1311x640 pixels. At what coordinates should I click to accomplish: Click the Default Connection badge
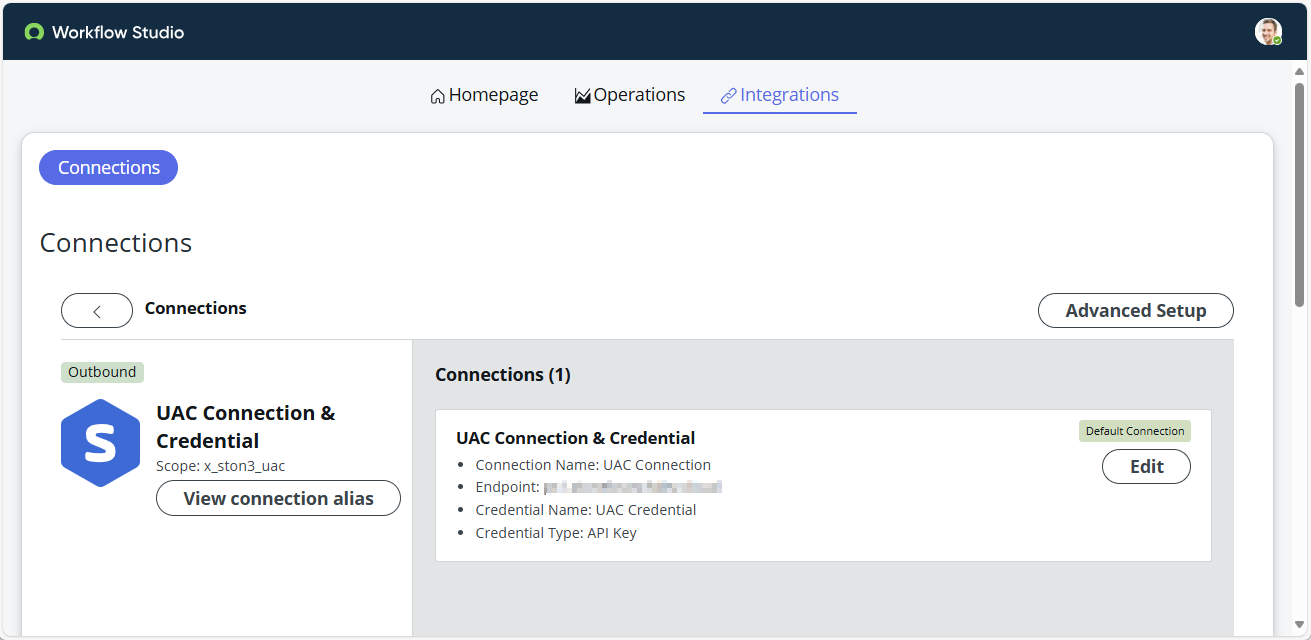(1135, 431)
